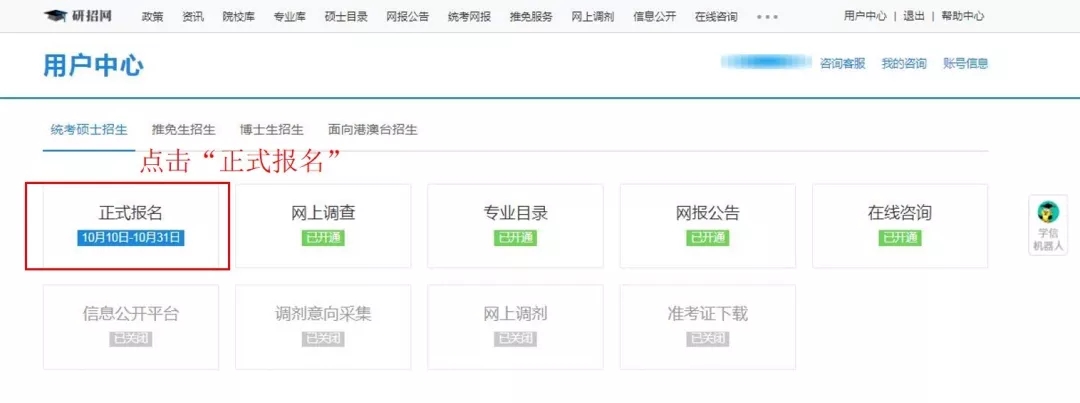Image resolution: width=1080 pixels, height=403 pixels.
Task: Click the 用户中心 page heading
Action: tap(94, 66)
